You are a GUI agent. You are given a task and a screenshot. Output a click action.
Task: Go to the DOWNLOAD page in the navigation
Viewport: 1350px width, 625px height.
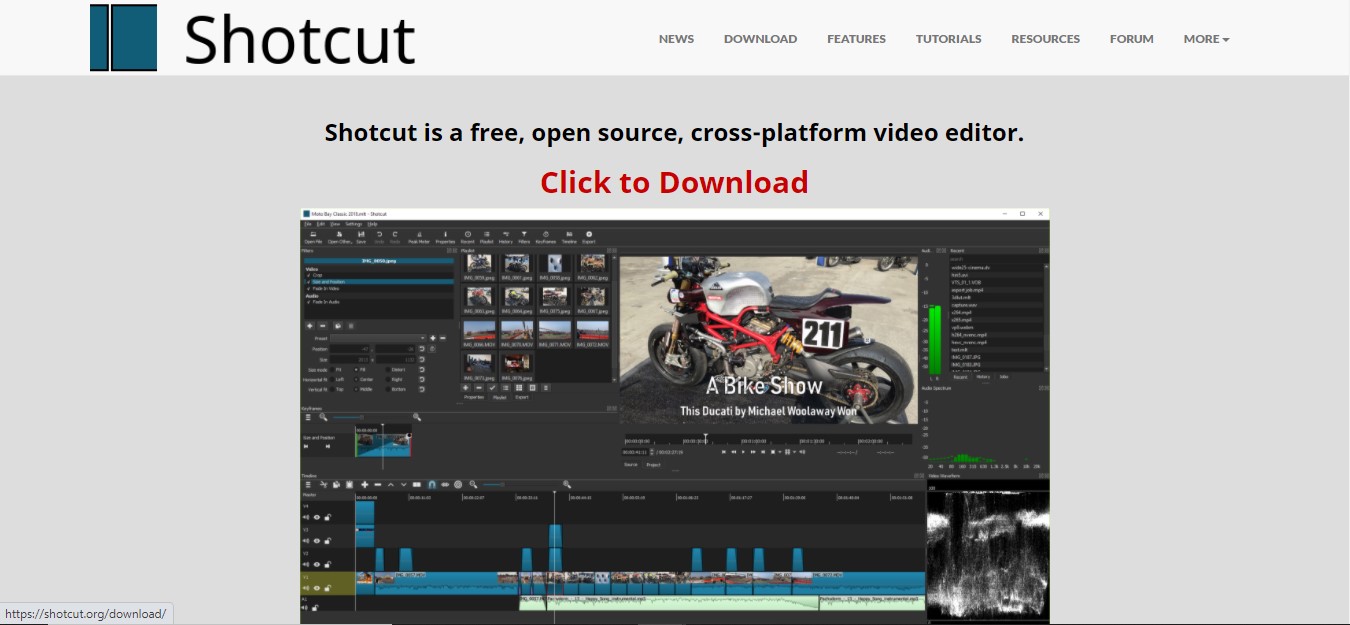coord(760,39)
